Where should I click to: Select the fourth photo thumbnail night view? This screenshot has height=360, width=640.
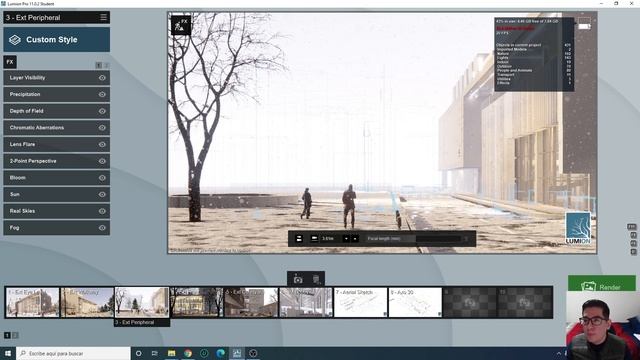click(x=197, y=302)
